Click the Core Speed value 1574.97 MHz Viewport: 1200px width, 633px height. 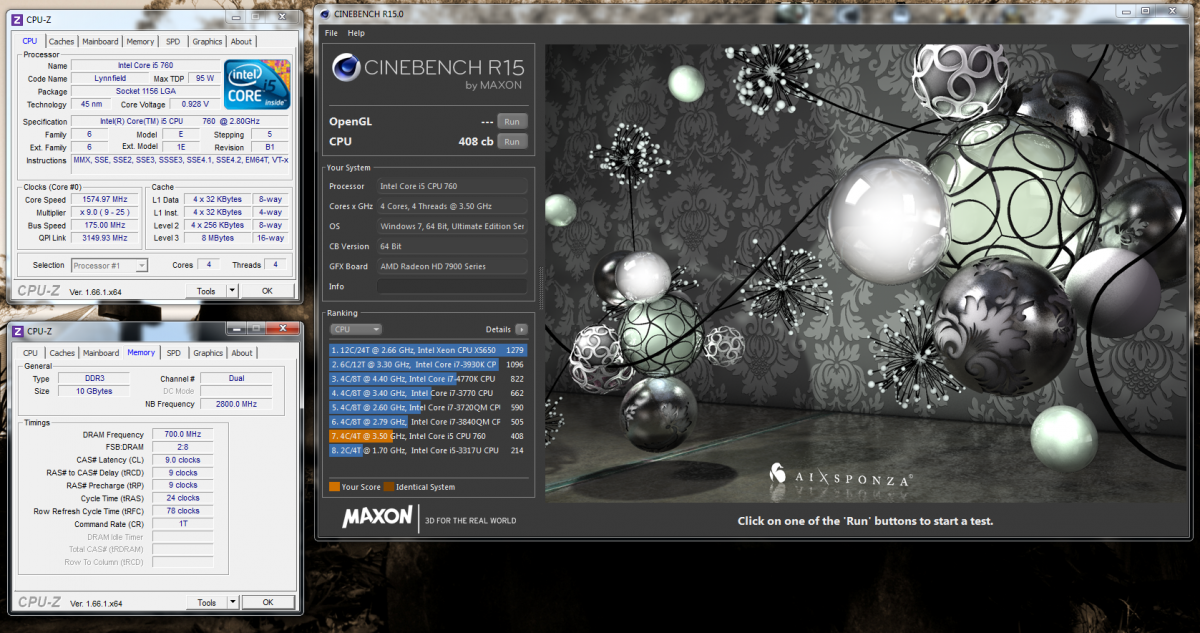(103, 200)
